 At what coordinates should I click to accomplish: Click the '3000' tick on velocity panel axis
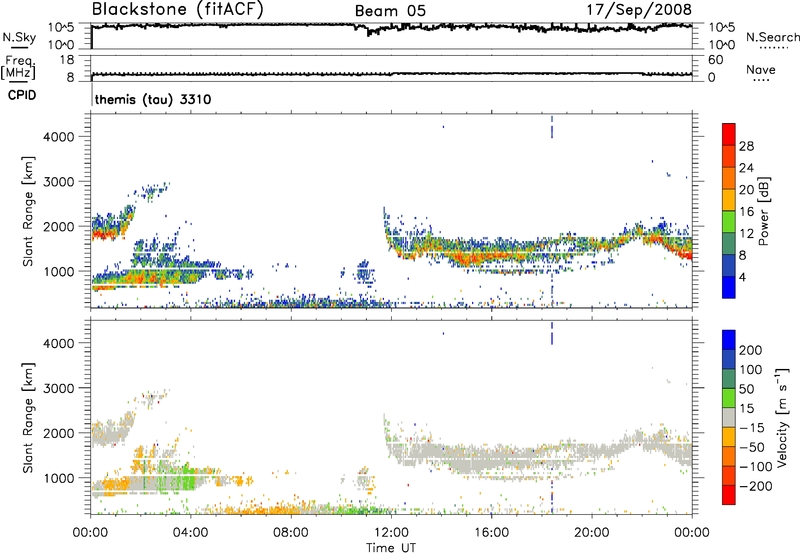click(58, 388)
